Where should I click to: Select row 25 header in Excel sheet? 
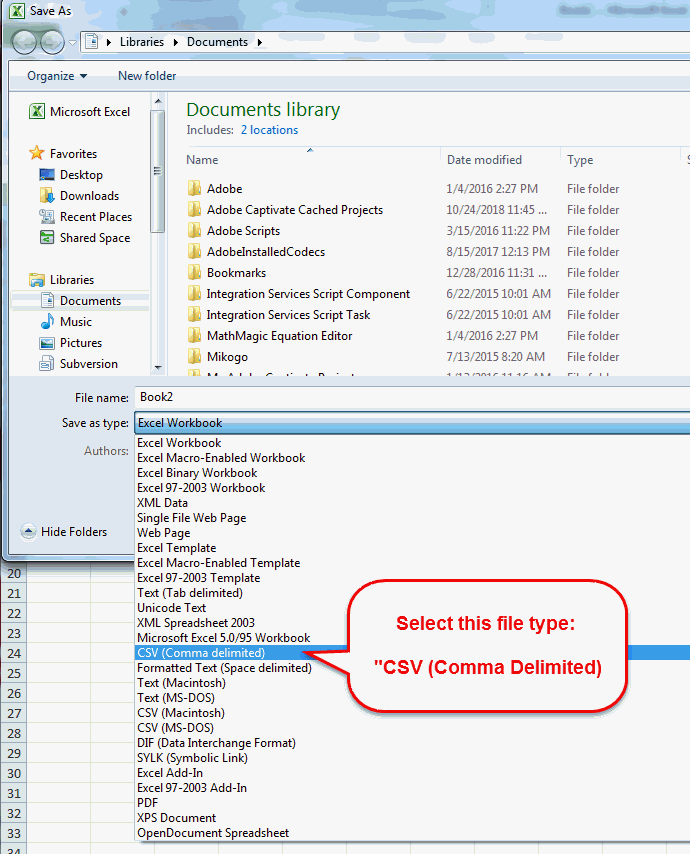point(14,673)
